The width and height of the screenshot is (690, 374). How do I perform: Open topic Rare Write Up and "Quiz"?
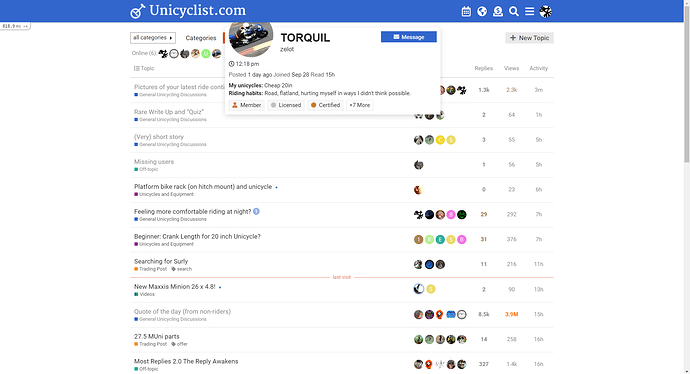tap(169, 112)
